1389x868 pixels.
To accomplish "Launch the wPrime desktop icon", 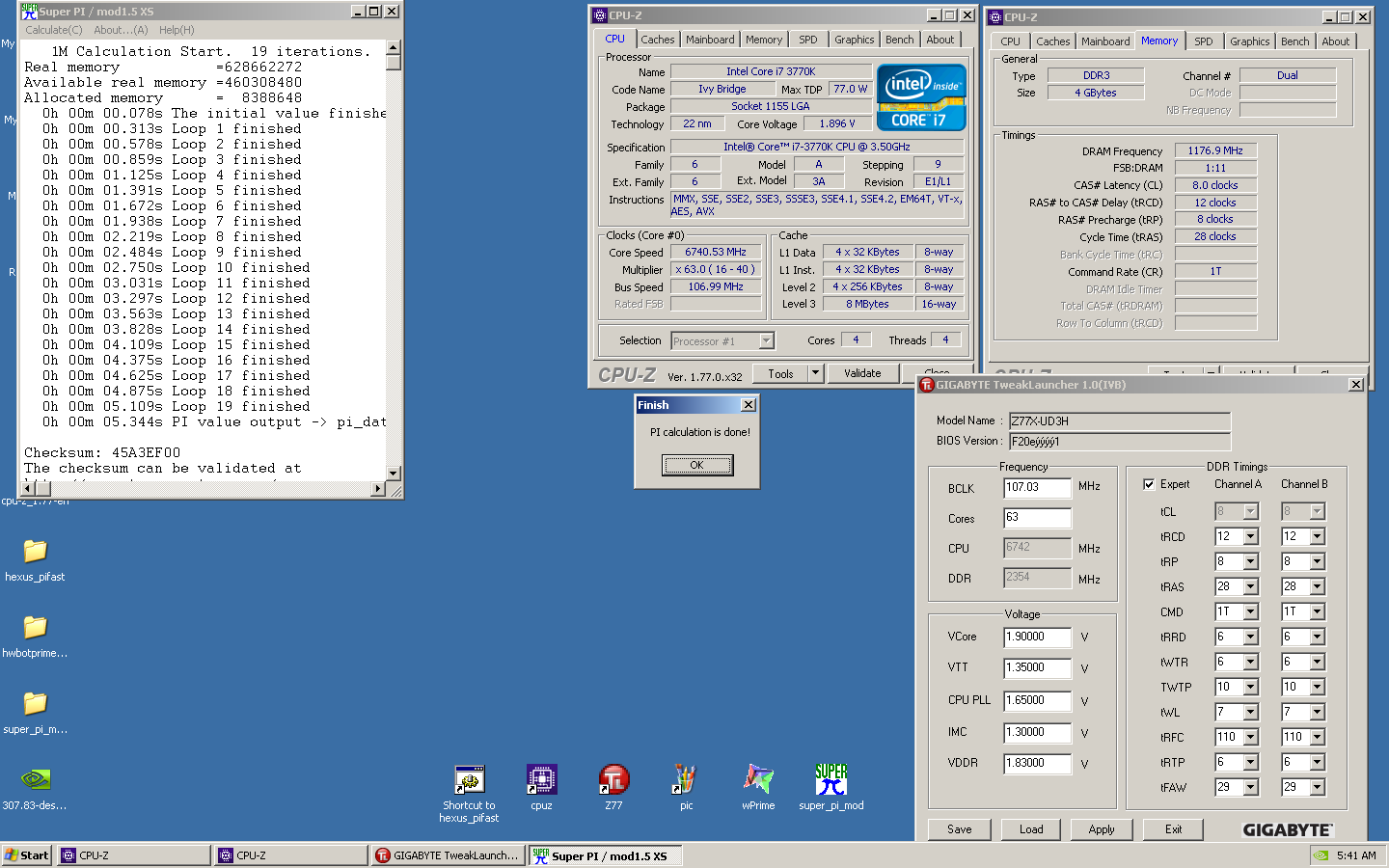I will click(758, 779).
